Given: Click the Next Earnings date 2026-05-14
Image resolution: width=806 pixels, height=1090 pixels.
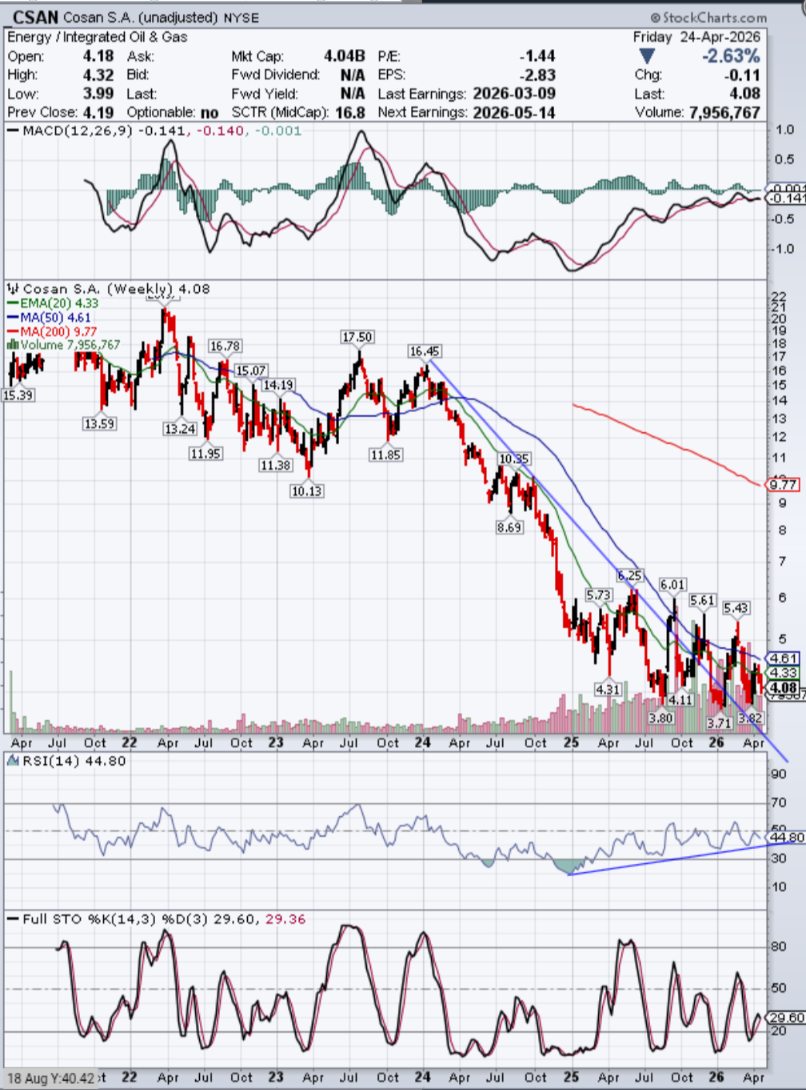Looking at the screenshot, I should click(x=514, y=113).
